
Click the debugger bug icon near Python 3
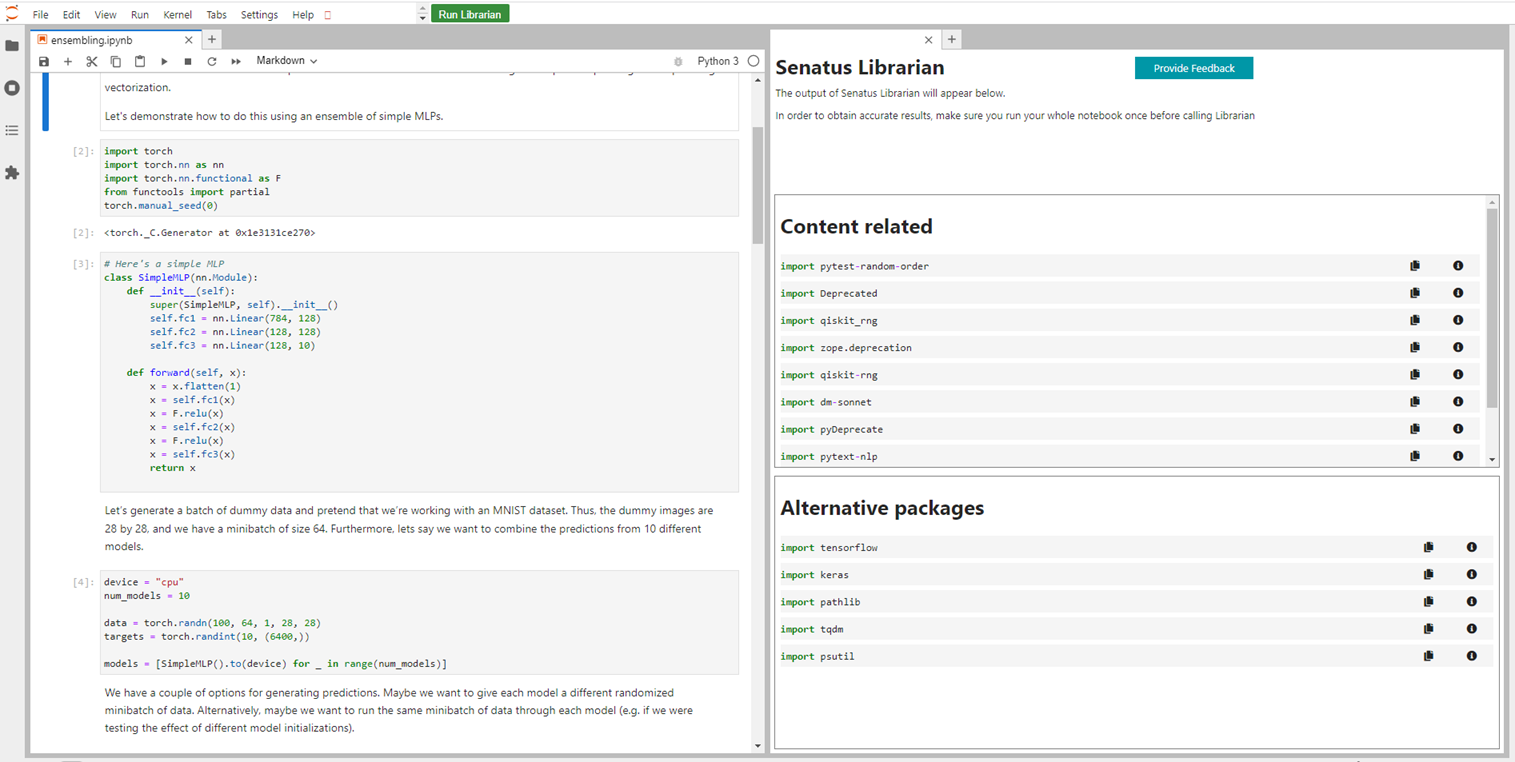coord(680,62)
